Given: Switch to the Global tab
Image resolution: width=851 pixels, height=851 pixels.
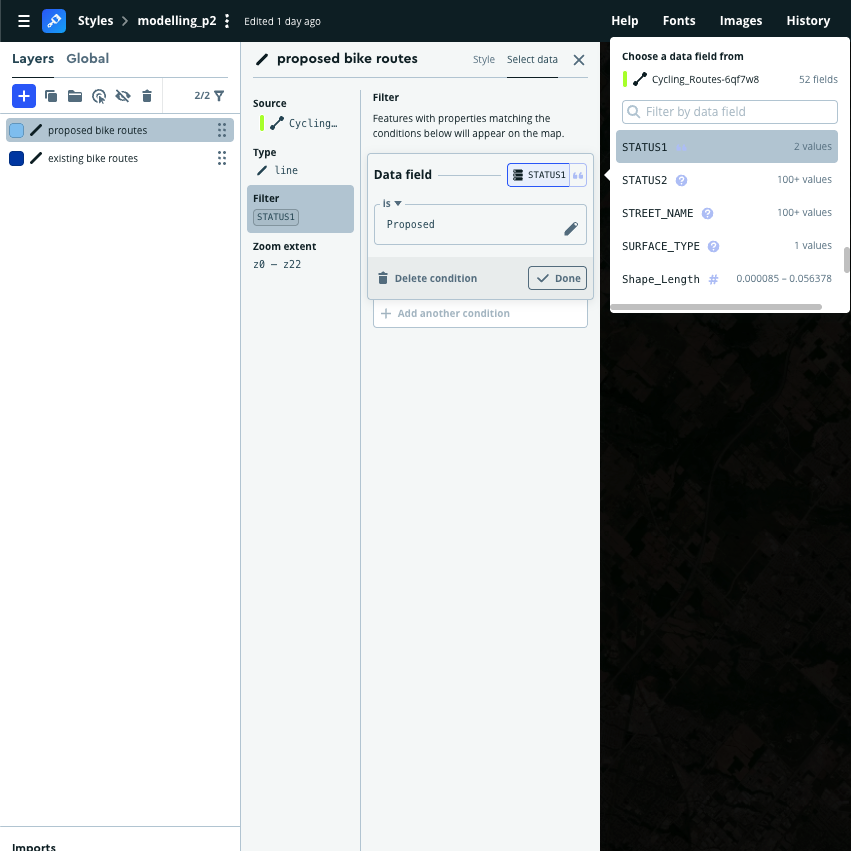Looking at the screenshot, I should pyautogui.click(x=87, y=59).
